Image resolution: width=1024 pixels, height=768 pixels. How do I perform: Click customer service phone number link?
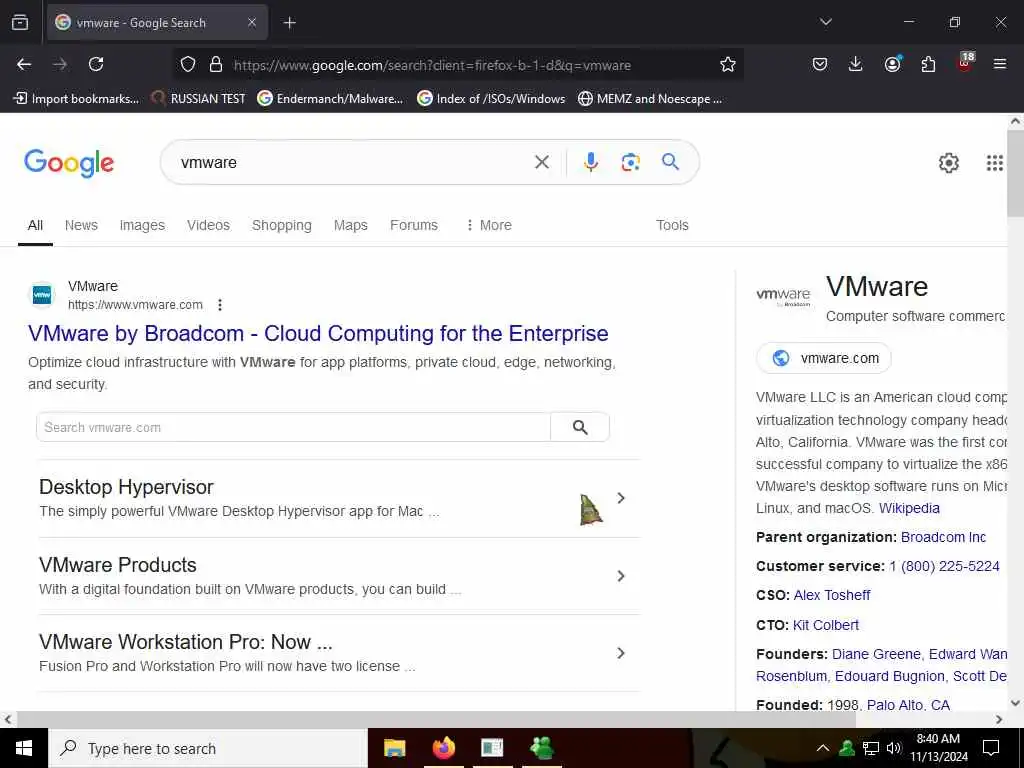[944, 566]
